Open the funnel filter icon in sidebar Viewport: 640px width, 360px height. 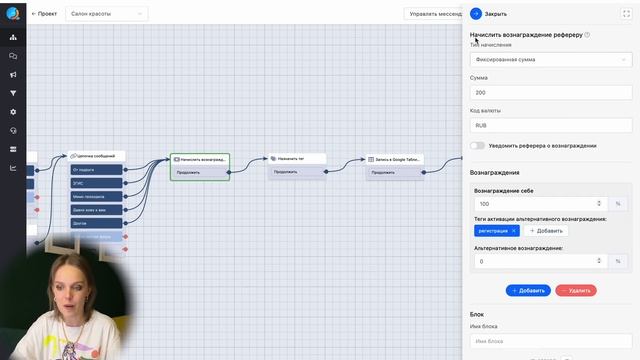[x=13, y=93]
